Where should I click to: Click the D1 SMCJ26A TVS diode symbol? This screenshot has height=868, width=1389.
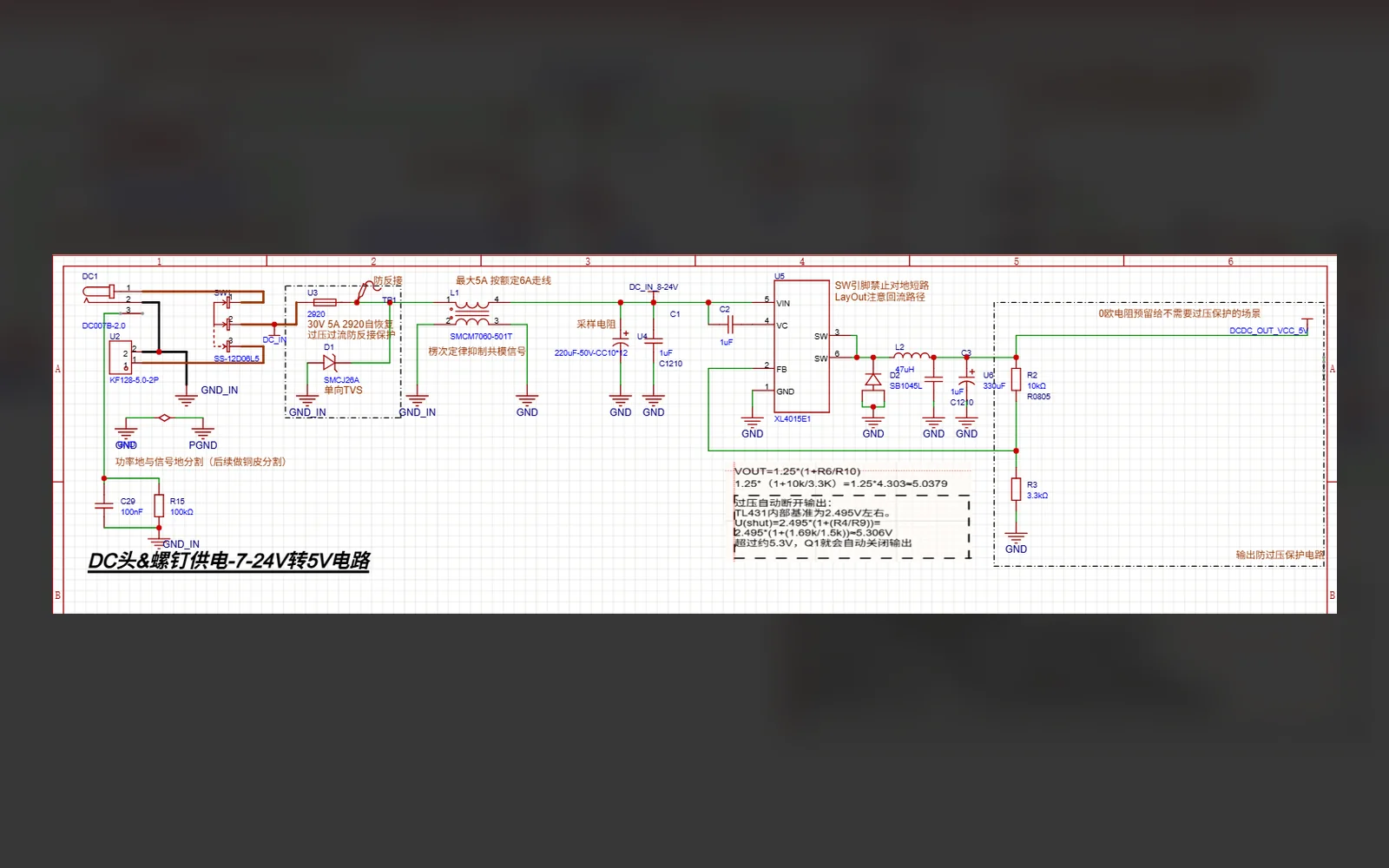(x=329, y=363)
